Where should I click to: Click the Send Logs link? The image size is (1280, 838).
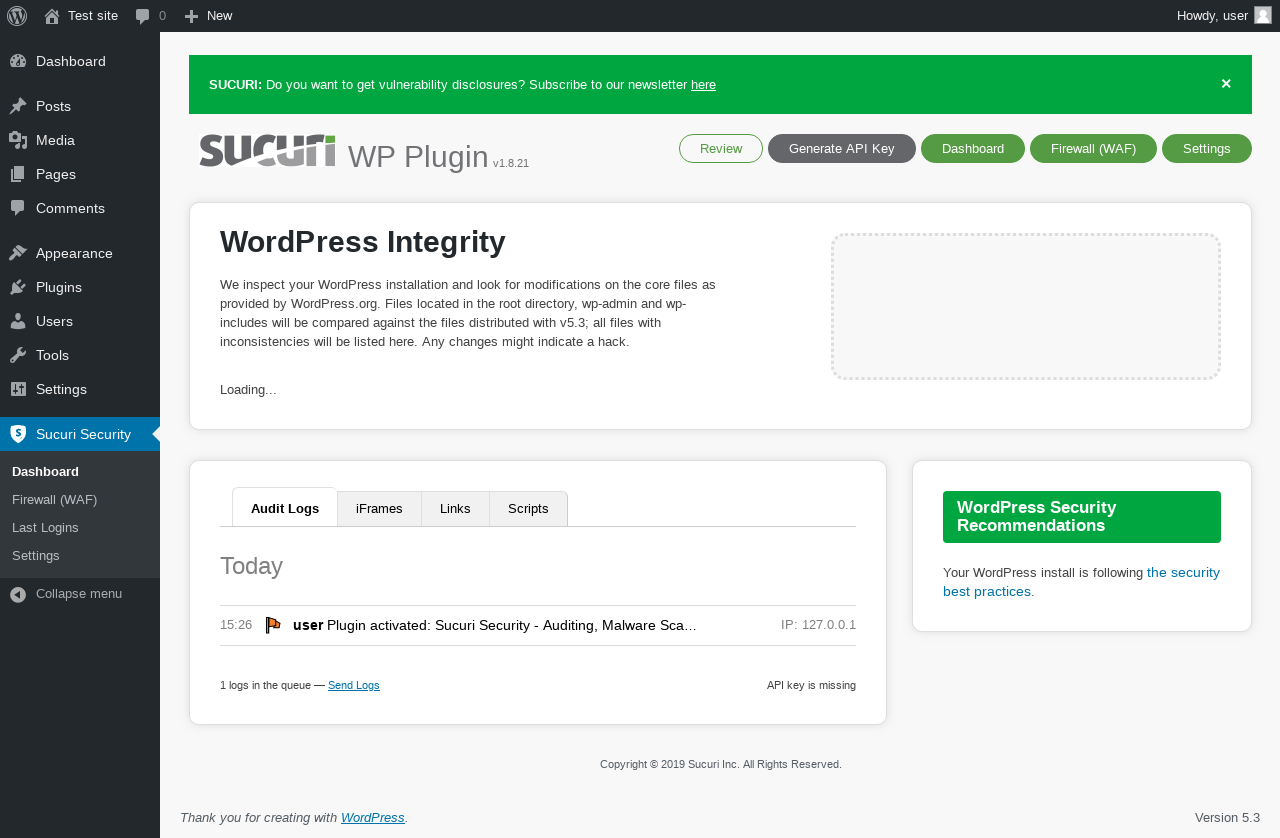[354, 685]
